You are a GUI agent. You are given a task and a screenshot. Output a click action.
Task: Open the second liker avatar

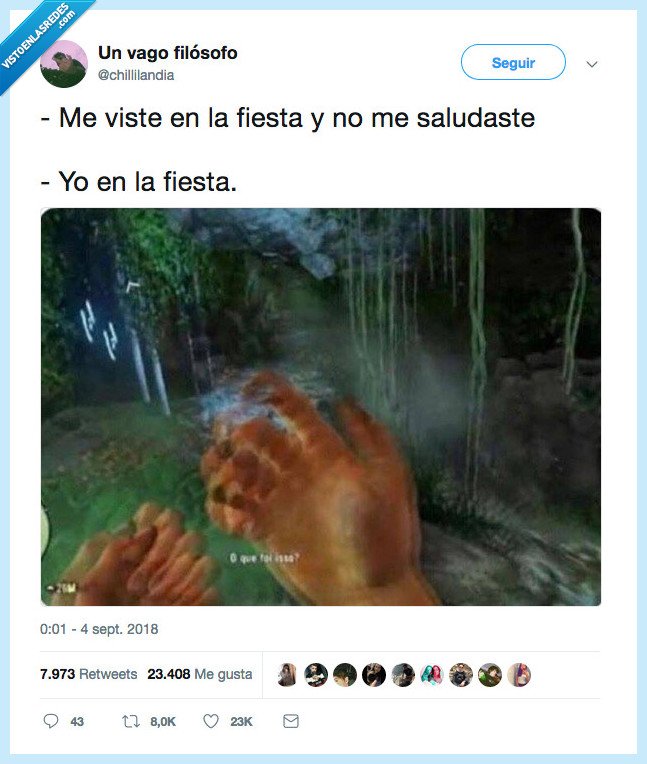[x=316, y=675]
